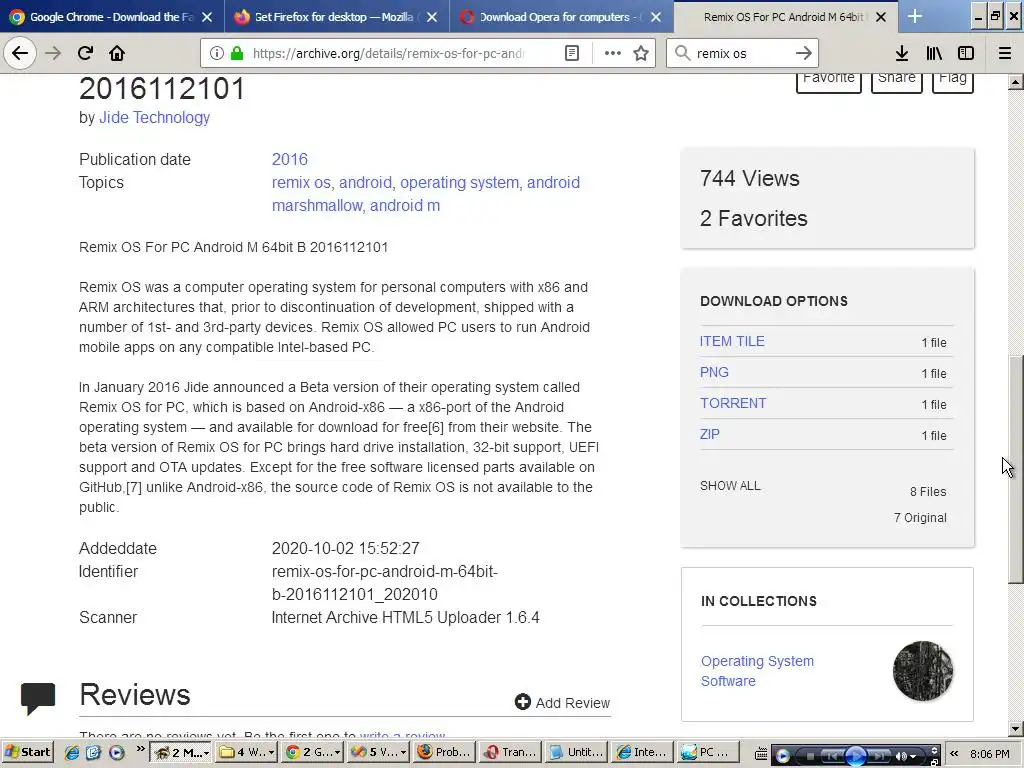Open the '5 V...' grouped taskbar button
The image size is (1024, 768).
379,752
